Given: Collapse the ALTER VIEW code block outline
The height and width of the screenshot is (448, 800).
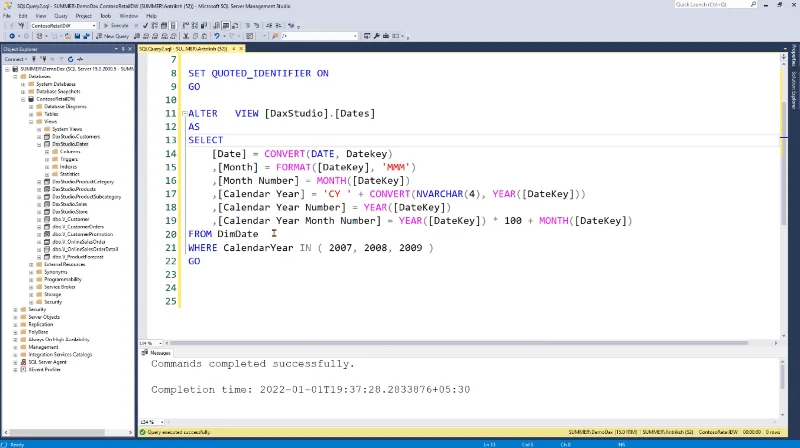Looking at the screenshot, I should 184,113.
